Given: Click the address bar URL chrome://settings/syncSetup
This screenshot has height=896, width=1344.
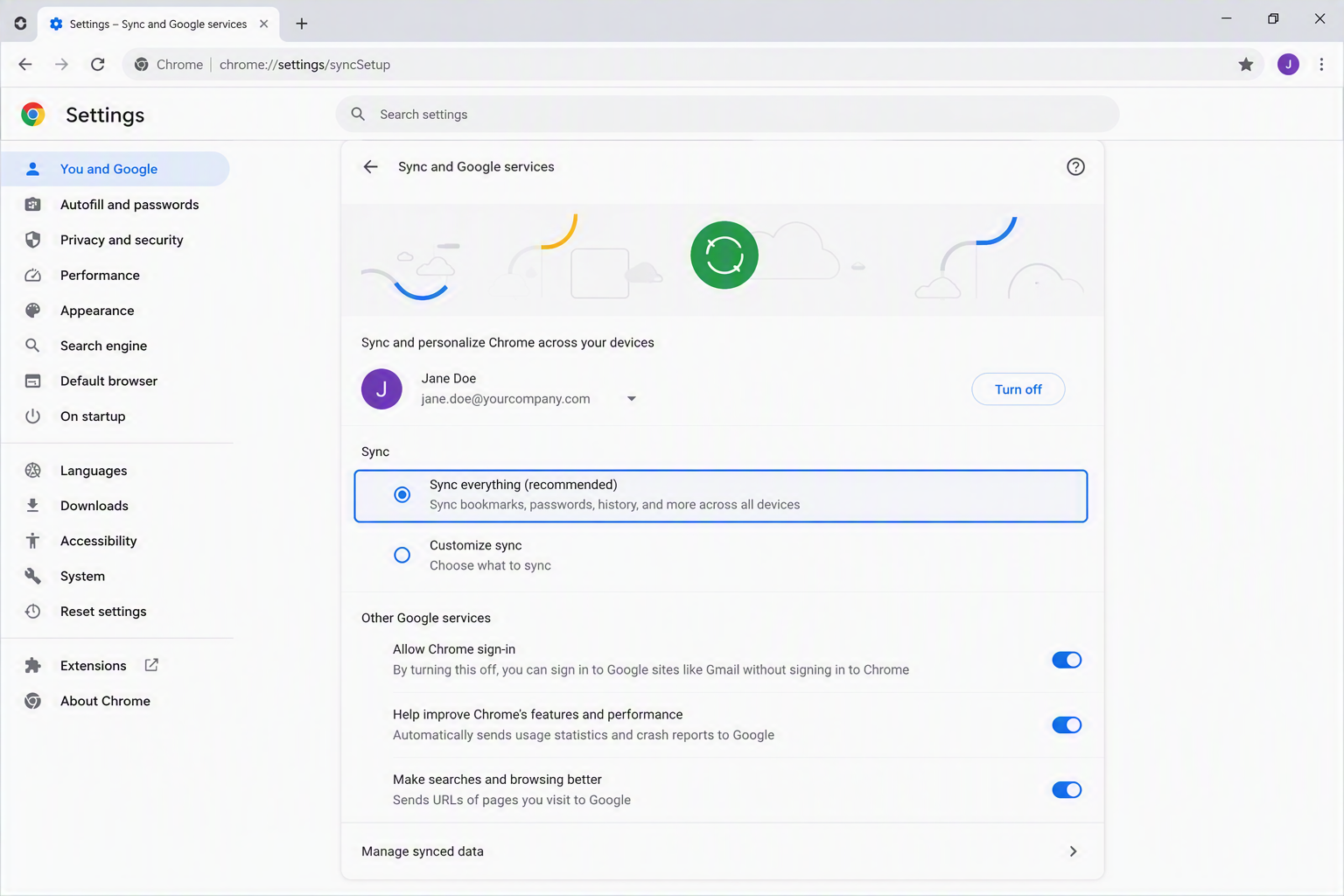Looking at the screenshot, I should click(304, 64).
